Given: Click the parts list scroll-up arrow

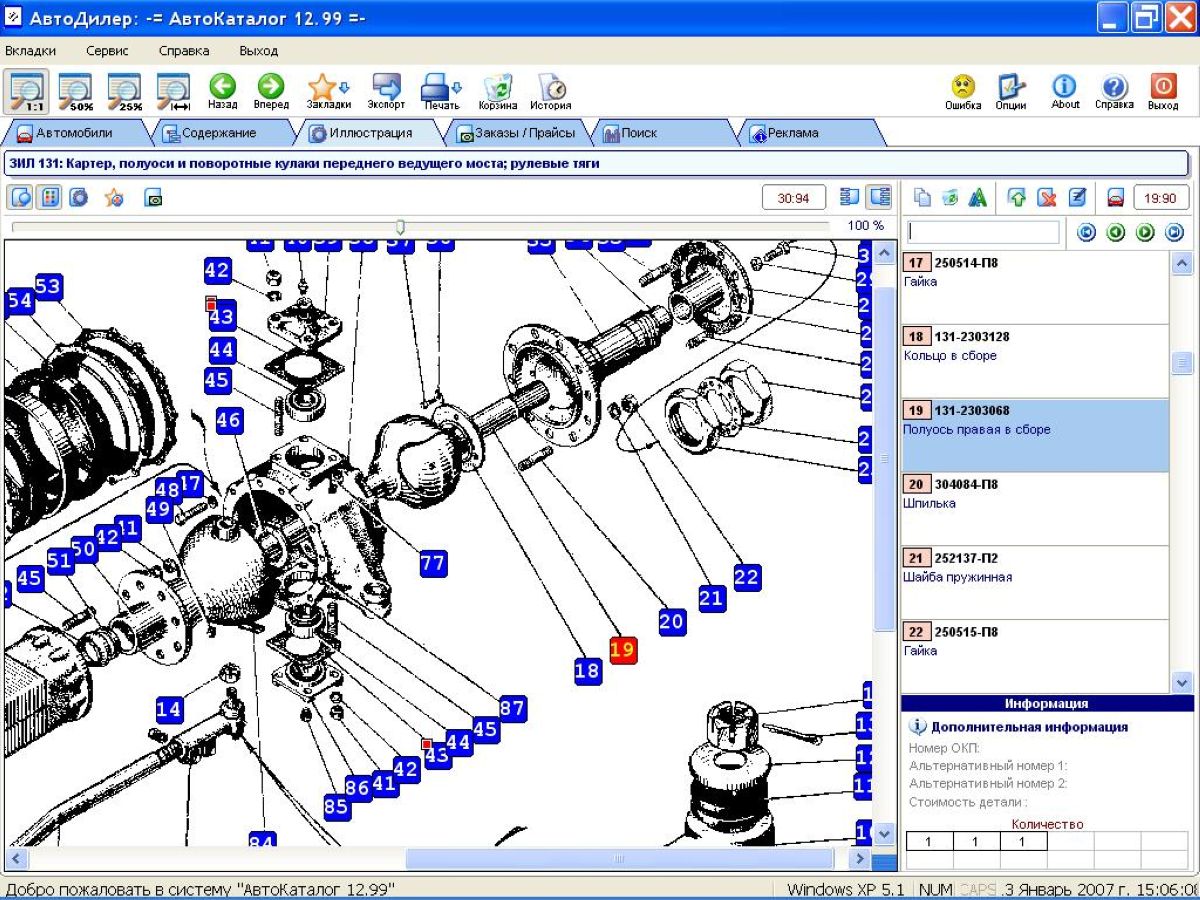Looking at the screenshot, I should [1182, 263].
